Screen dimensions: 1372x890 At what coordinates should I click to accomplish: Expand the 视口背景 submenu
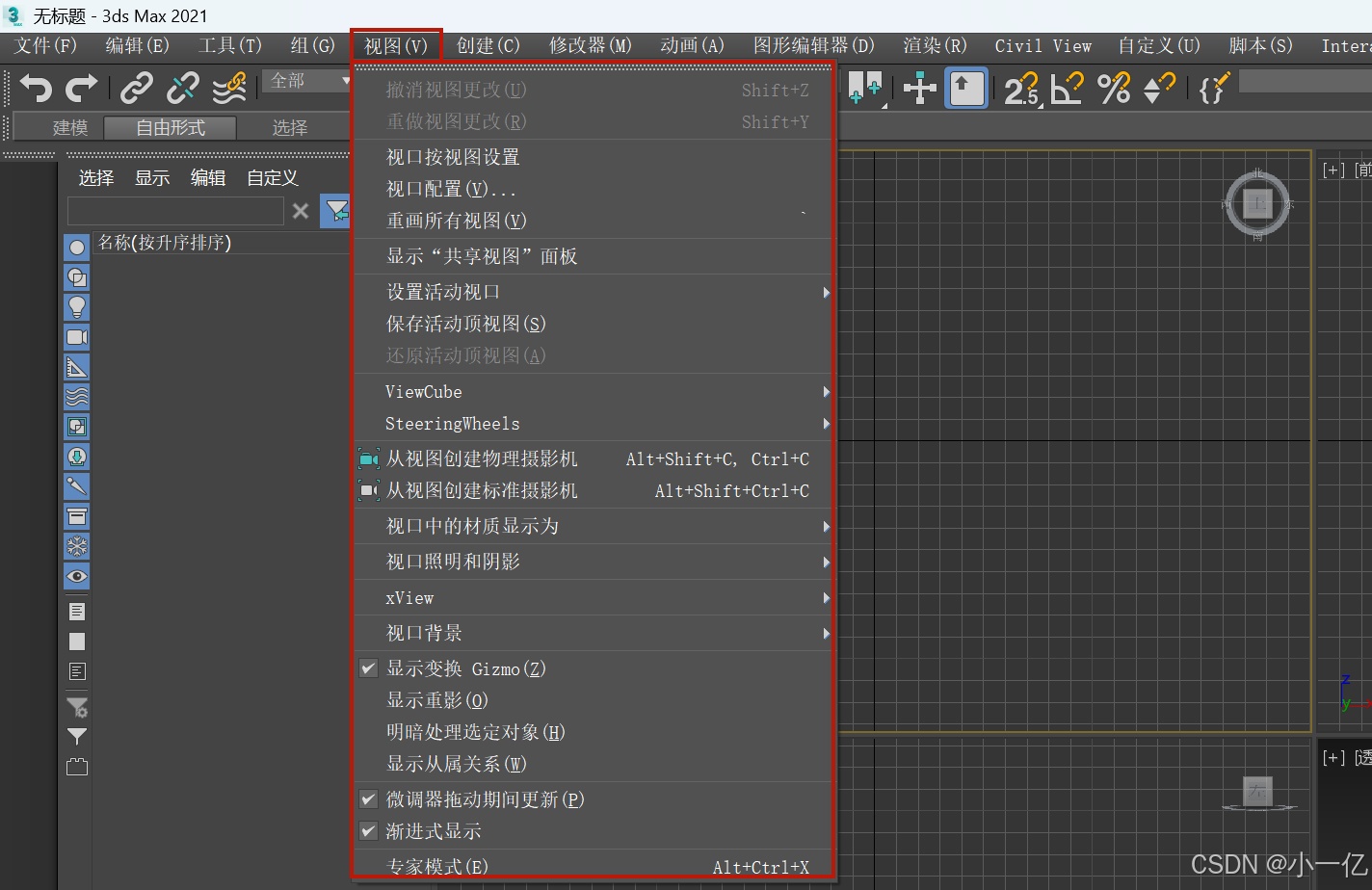coord(593,634)
